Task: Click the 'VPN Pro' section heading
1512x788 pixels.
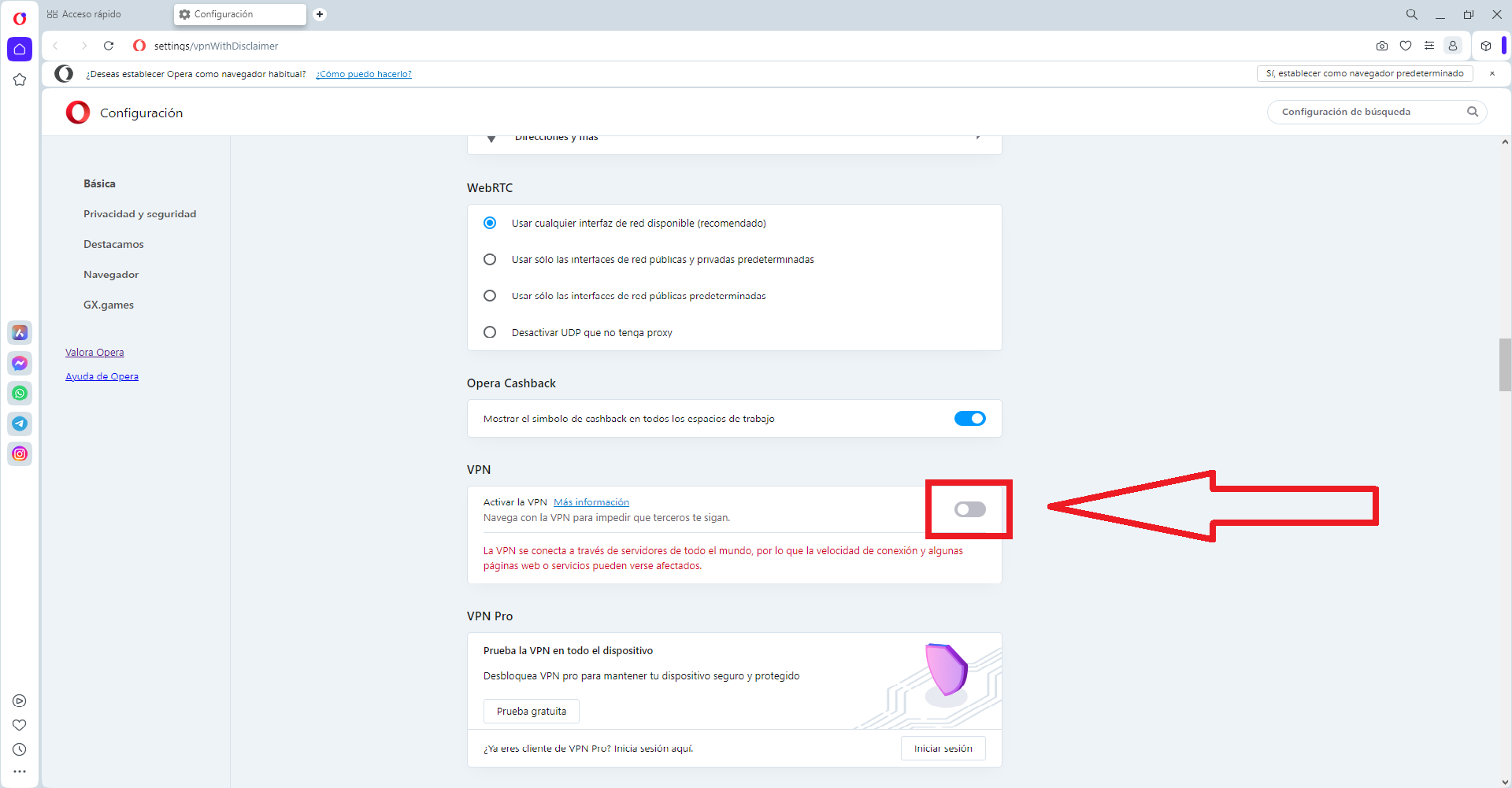Action: pos(490,616)
